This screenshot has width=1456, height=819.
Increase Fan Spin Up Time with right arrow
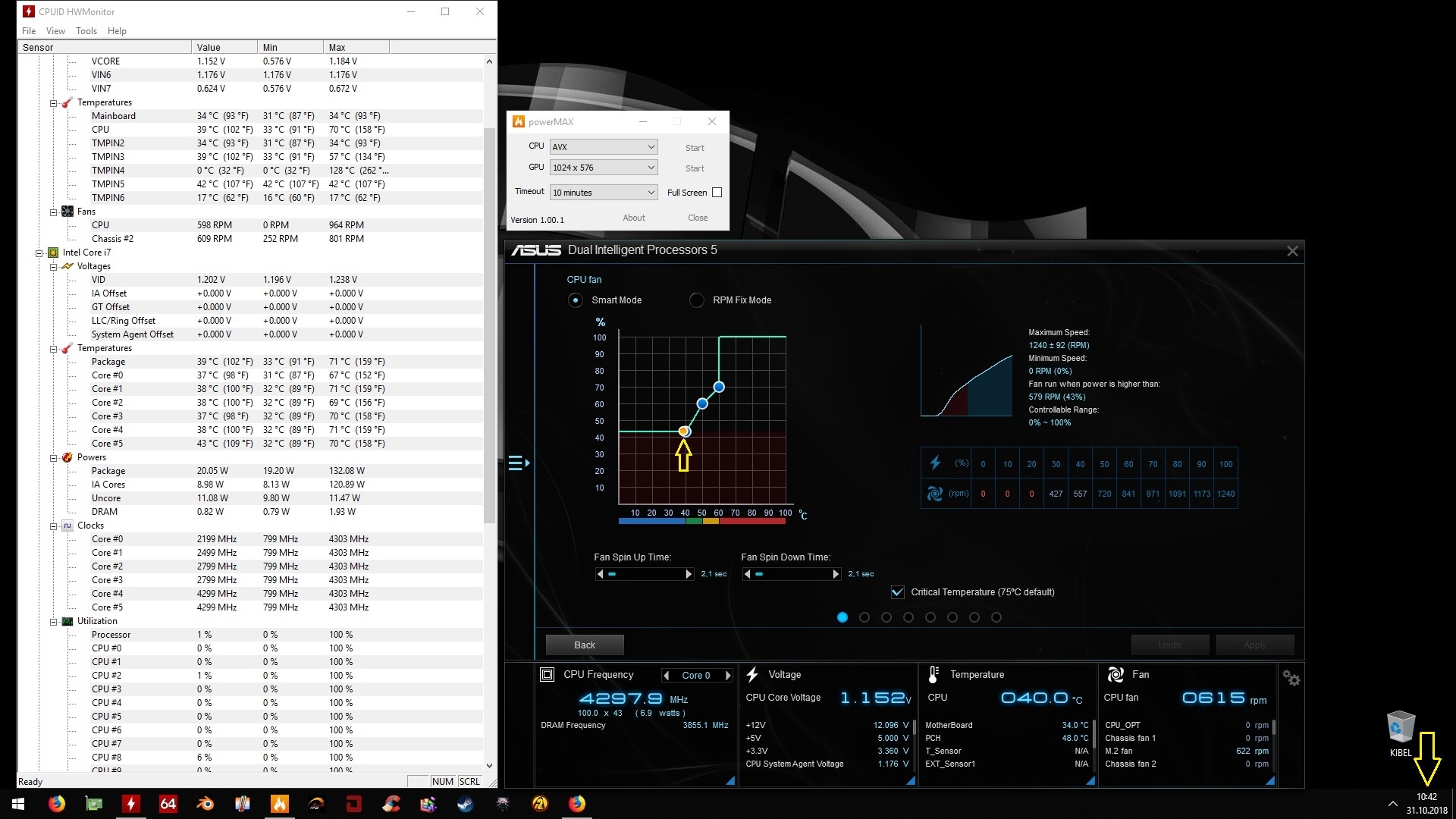[689, 574]
